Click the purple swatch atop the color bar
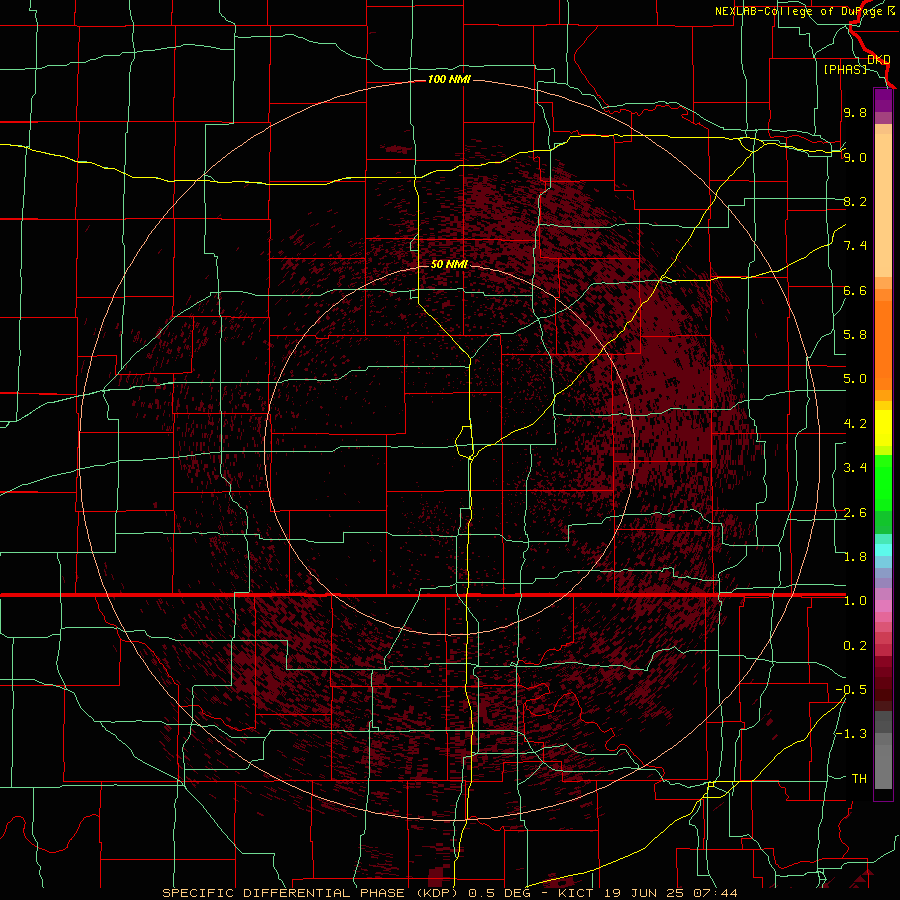 [883, 100]
